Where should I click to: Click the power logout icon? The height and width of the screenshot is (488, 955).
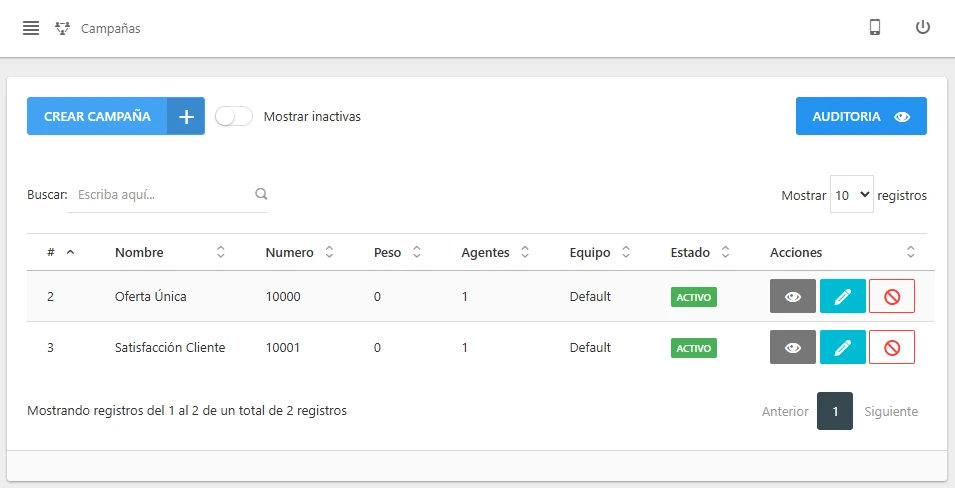tap(923, 27)
